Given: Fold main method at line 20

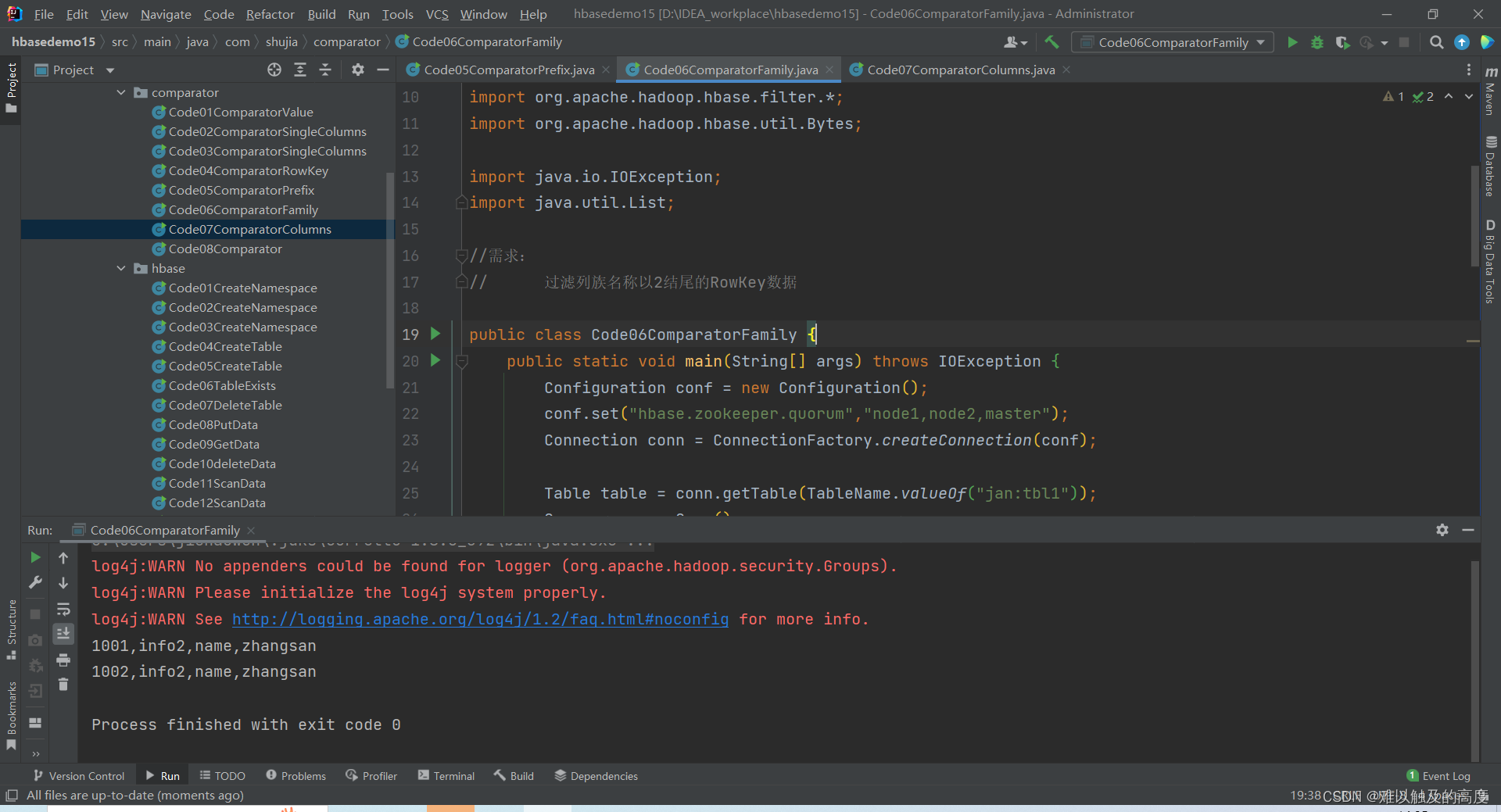Looking at the screenshot, I should (x=461, y=361).
